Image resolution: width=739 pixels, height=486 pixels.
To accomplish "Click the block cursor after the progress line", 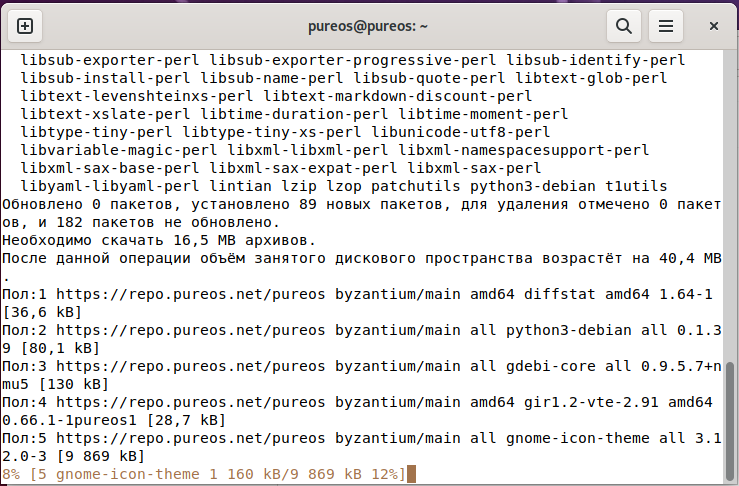I will (411, 474).
